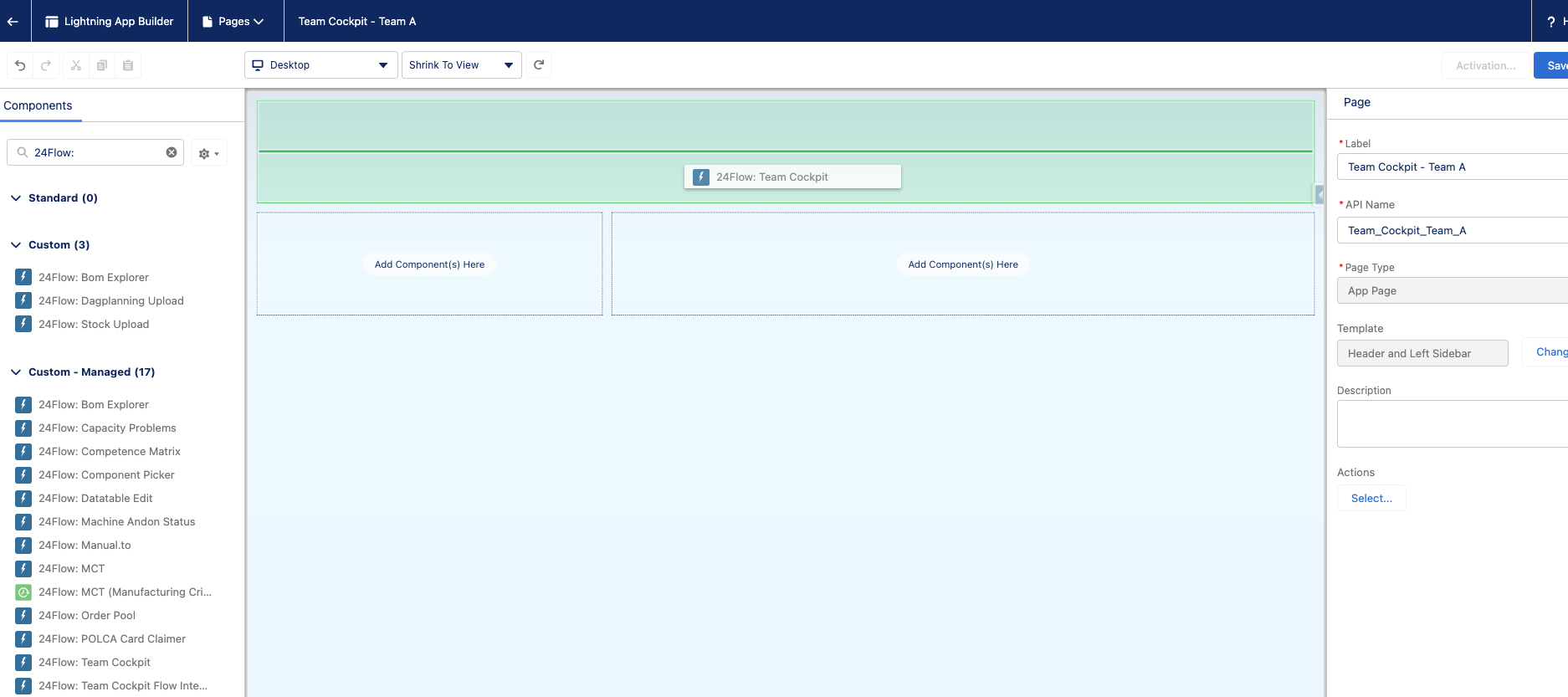Click the Paste clipboard icon
Viewport: 1568px width, 697px height.
tap(128, 65)
